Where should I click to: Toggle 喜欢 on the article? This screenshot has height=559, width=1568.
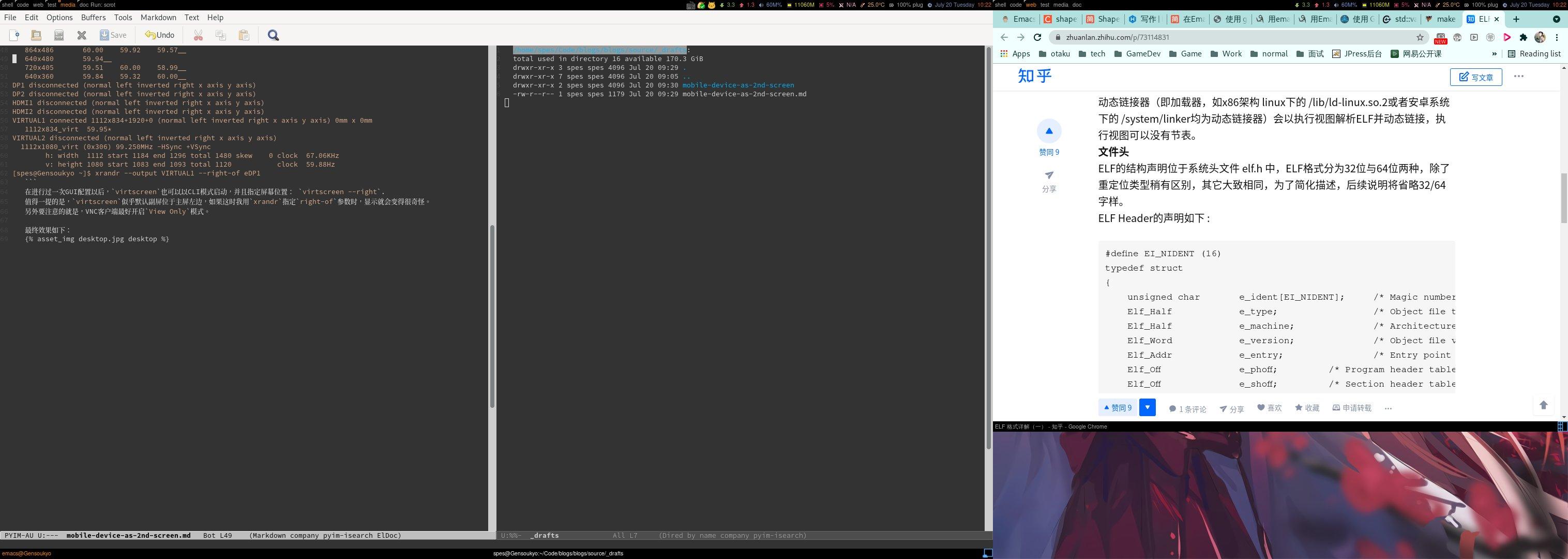pos(1269,407)
